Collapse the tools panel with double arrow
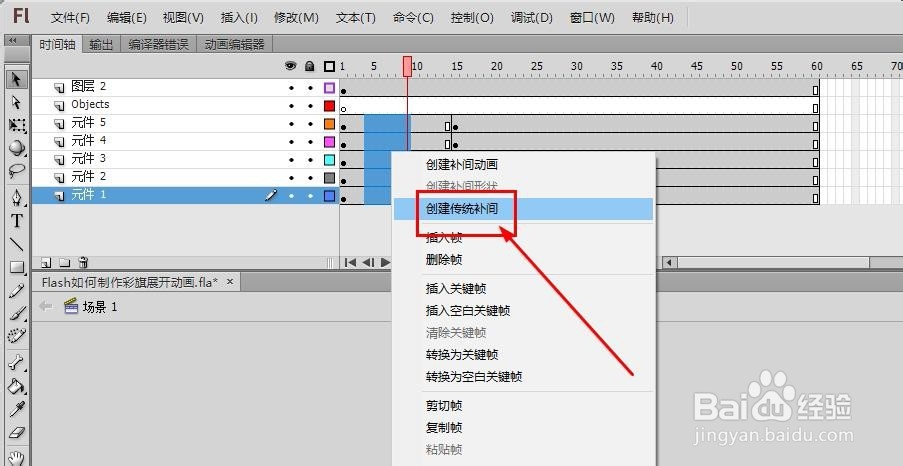This screenshot has width=903, height=466. pyautogui.click(x=12, y=40)
